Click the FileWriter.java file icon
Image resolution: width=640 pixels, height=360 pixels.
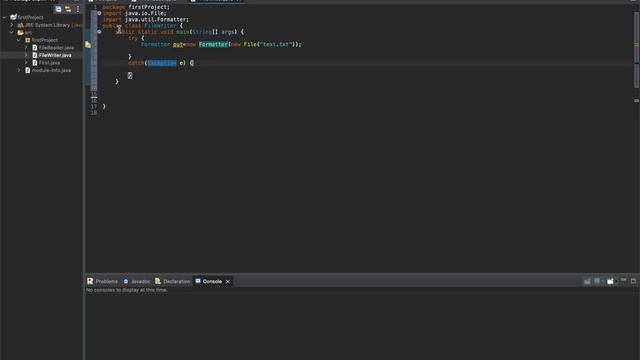point(35,55)
